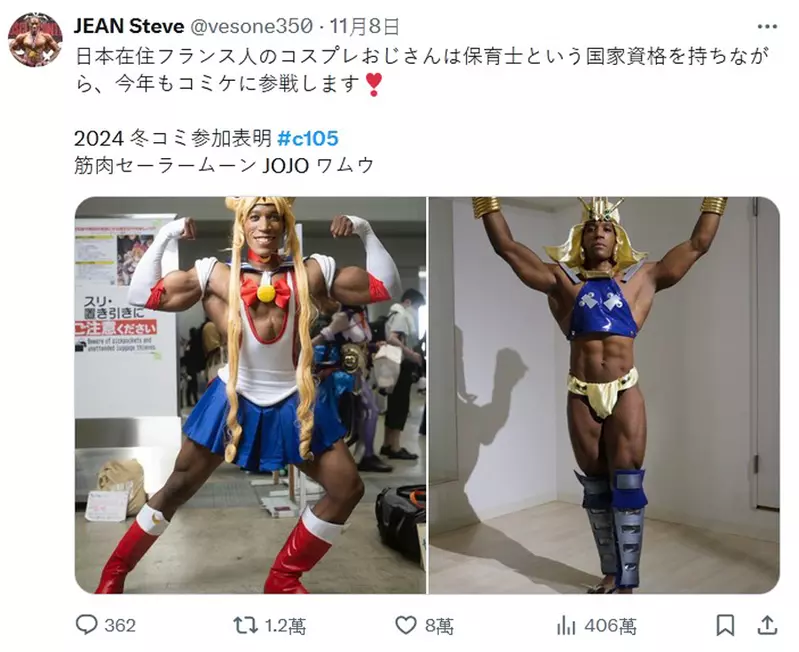Viewport: 799px width, 652px height.
Task: Click the retweet arrows icon
Action: pos(245,625)
